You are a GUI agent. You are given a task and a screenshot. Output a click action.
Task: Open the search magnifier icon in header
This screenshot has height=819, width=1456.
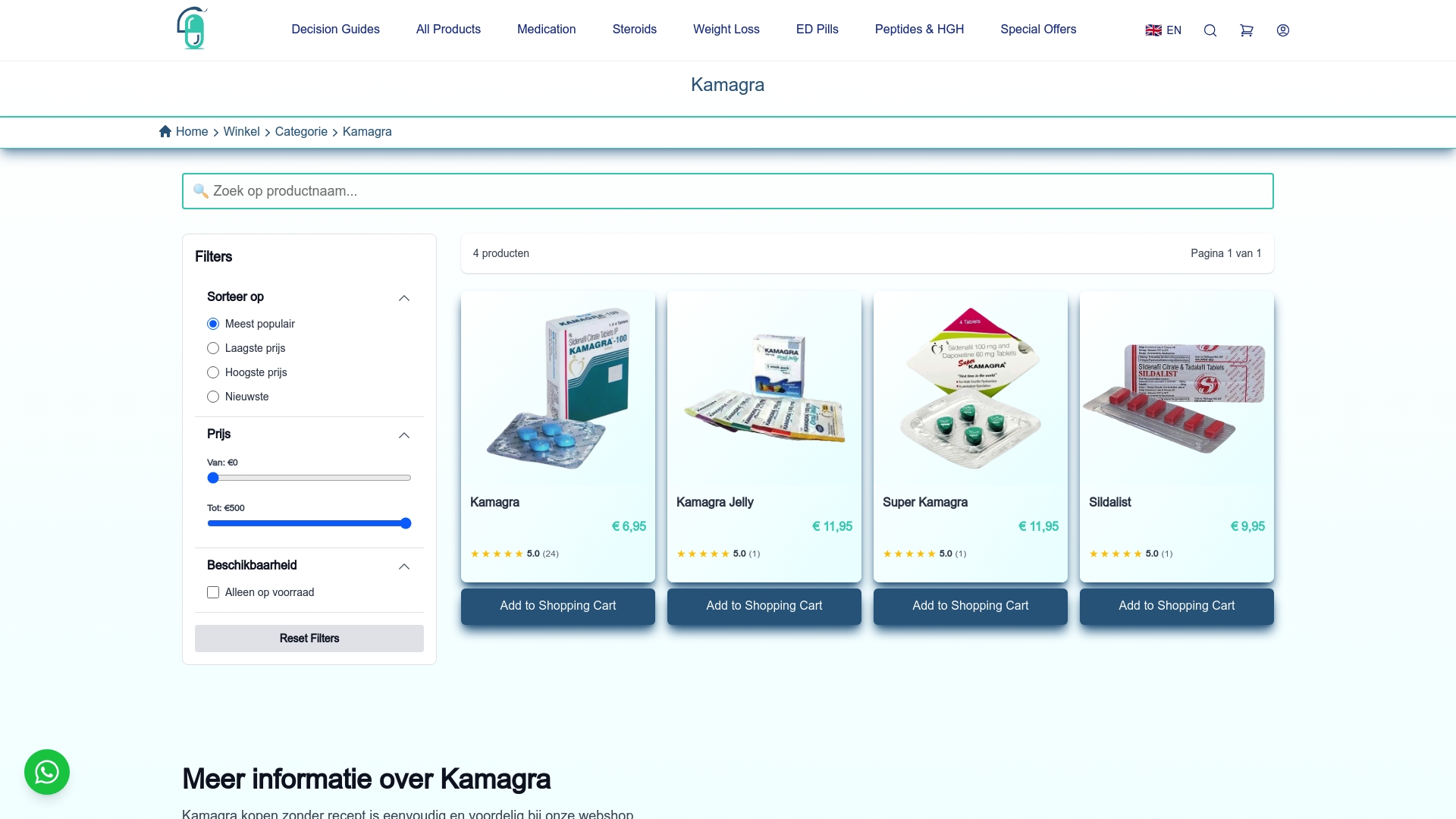pos(1210,30)
